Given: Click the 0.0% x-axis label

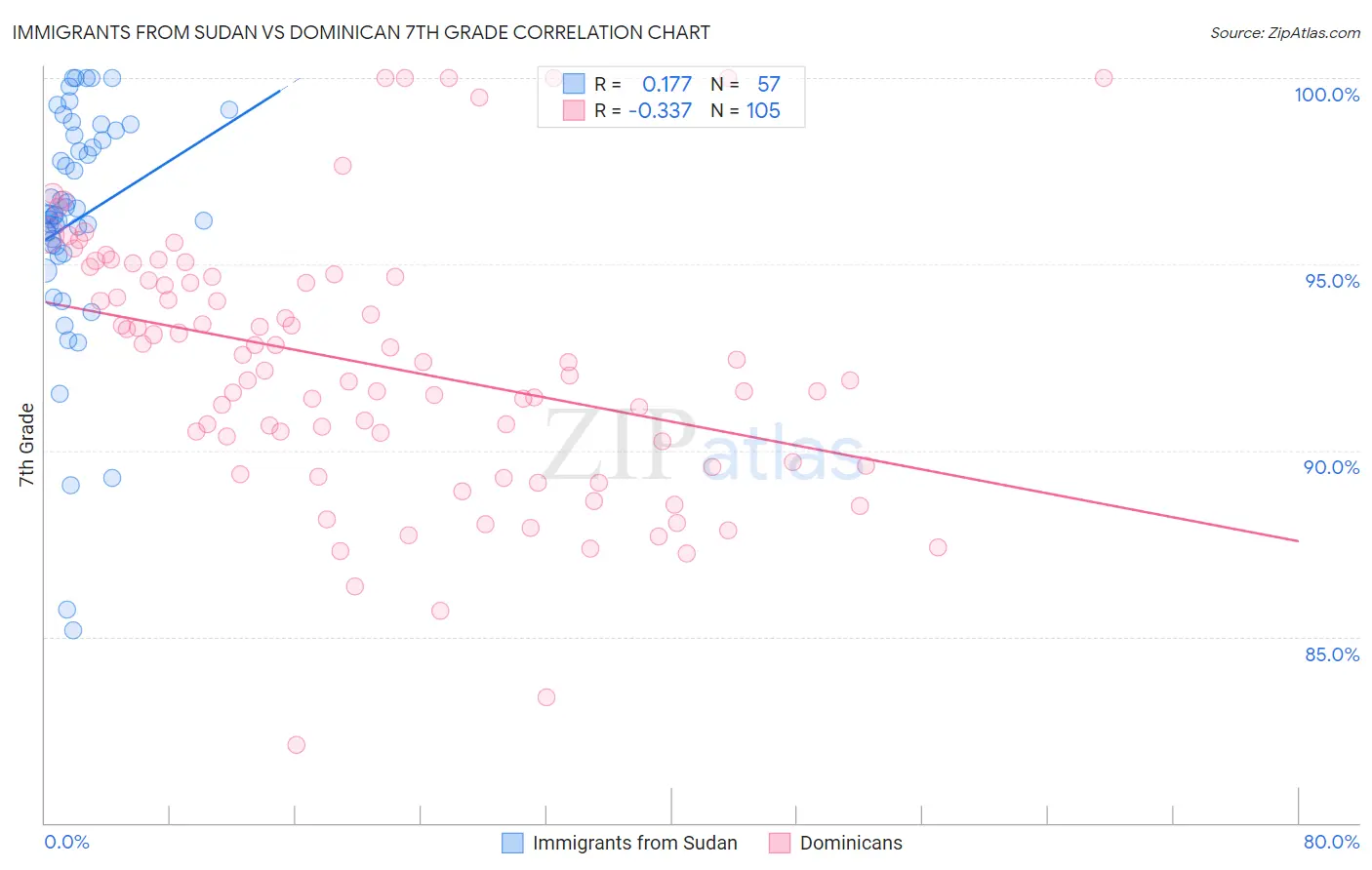Looking at the screenshot, I should [66, 842].
